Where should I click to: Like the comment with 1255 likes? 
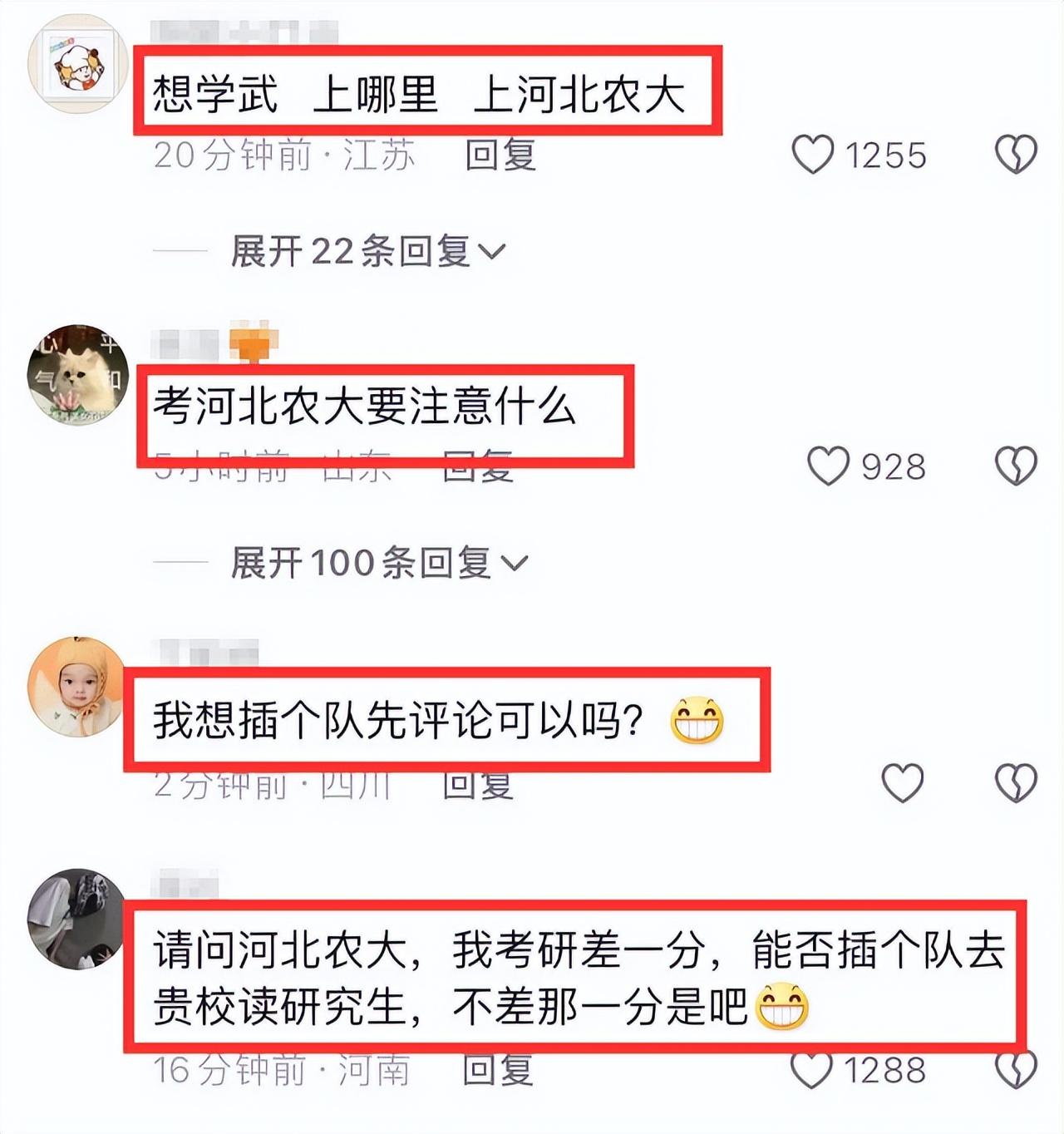pos(812,155)
